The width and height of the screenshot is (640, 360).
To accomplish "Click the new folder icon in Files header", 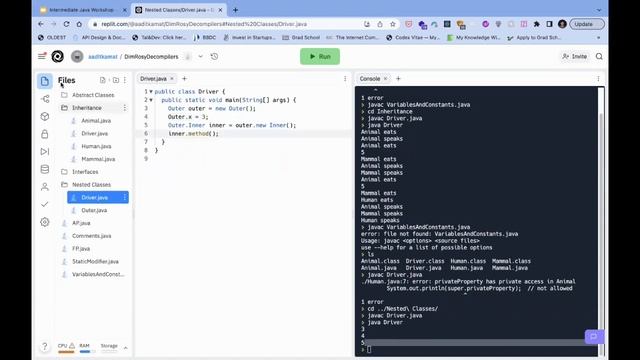I will 116,80.
